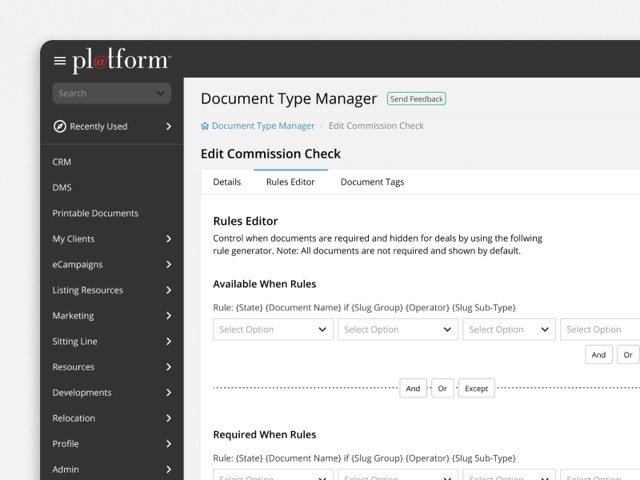Click the Edit Commission Check heading
This screenshot has height=480, width=640.
tap(271, 154)
